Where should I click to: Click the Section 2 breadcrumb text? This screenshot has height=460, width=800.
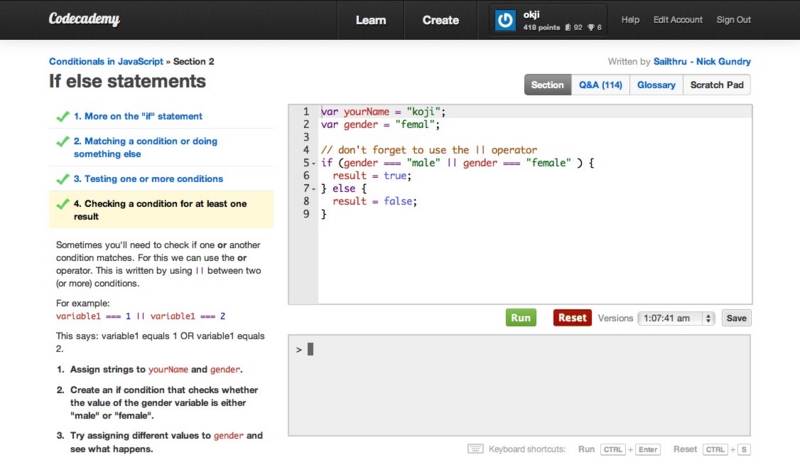(194, 61)
